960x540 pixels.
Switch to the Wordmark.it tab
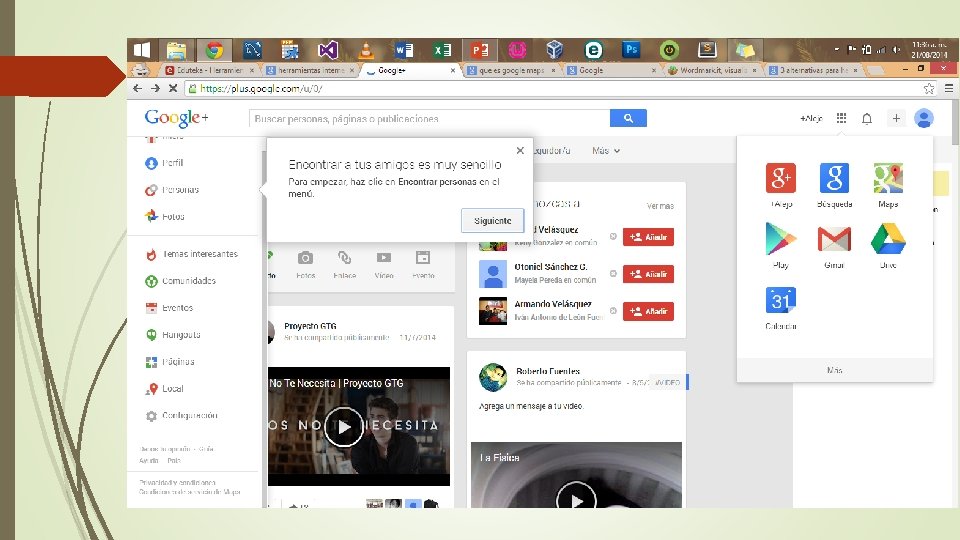(x=712, y=70)
